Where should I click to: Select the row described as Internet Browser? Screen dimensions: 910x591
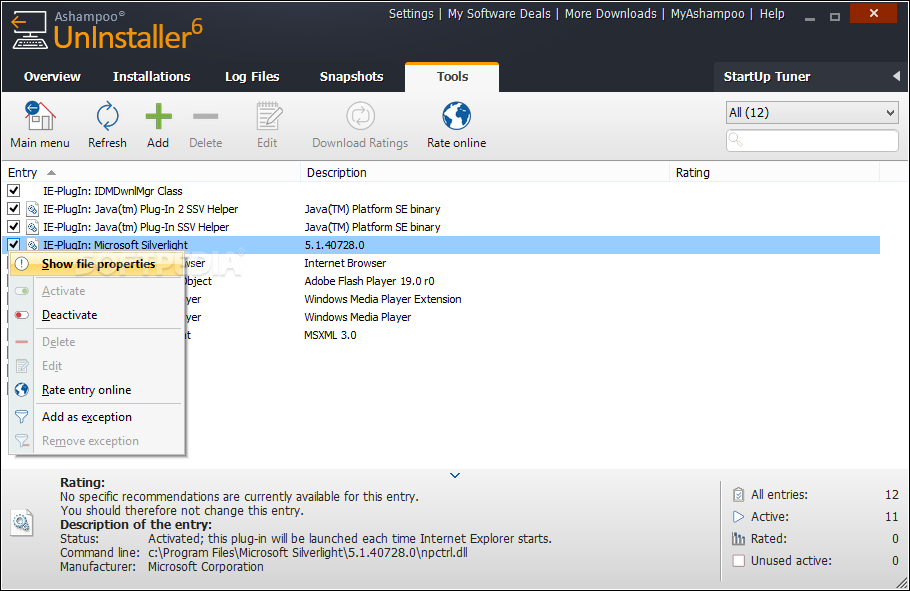point(532,263)
